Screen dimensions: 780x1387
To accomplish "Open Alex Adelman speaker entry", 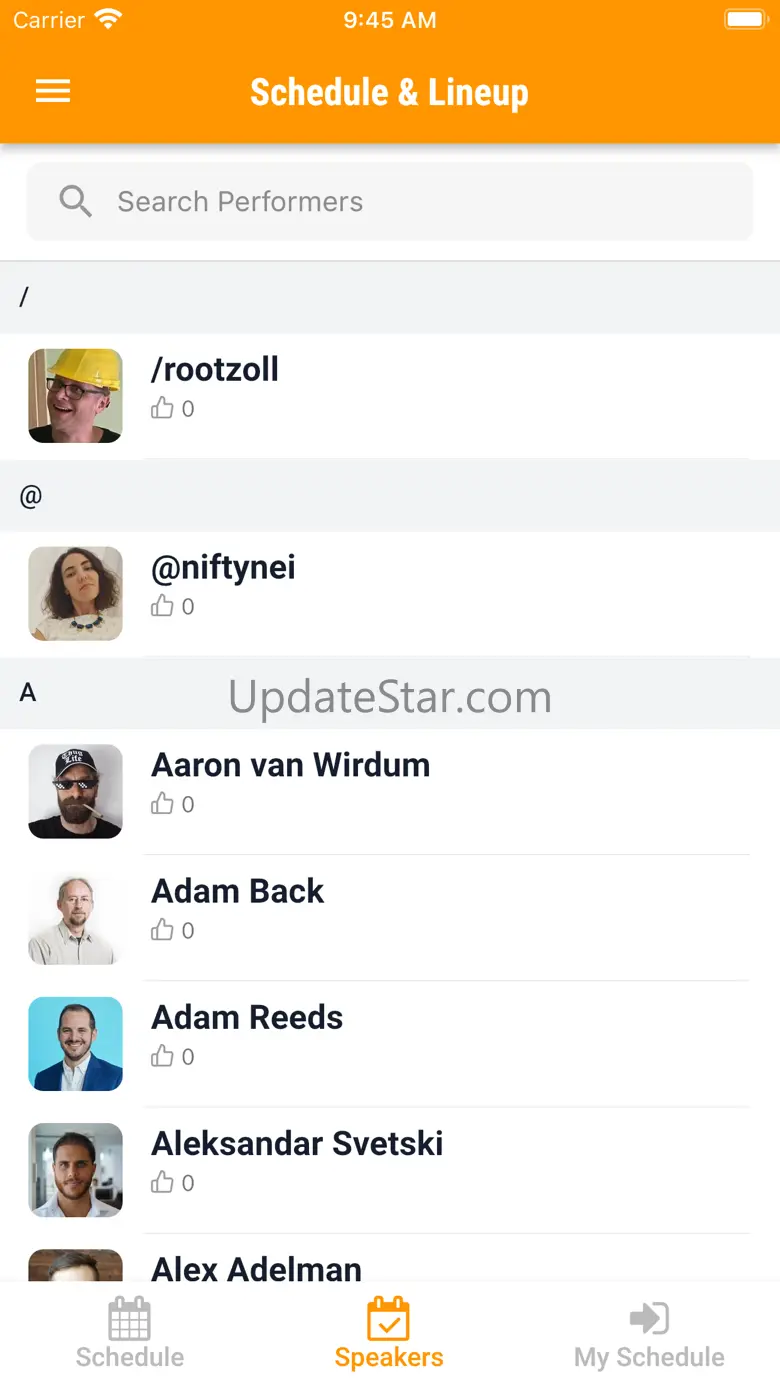I will coord(256,1268).
